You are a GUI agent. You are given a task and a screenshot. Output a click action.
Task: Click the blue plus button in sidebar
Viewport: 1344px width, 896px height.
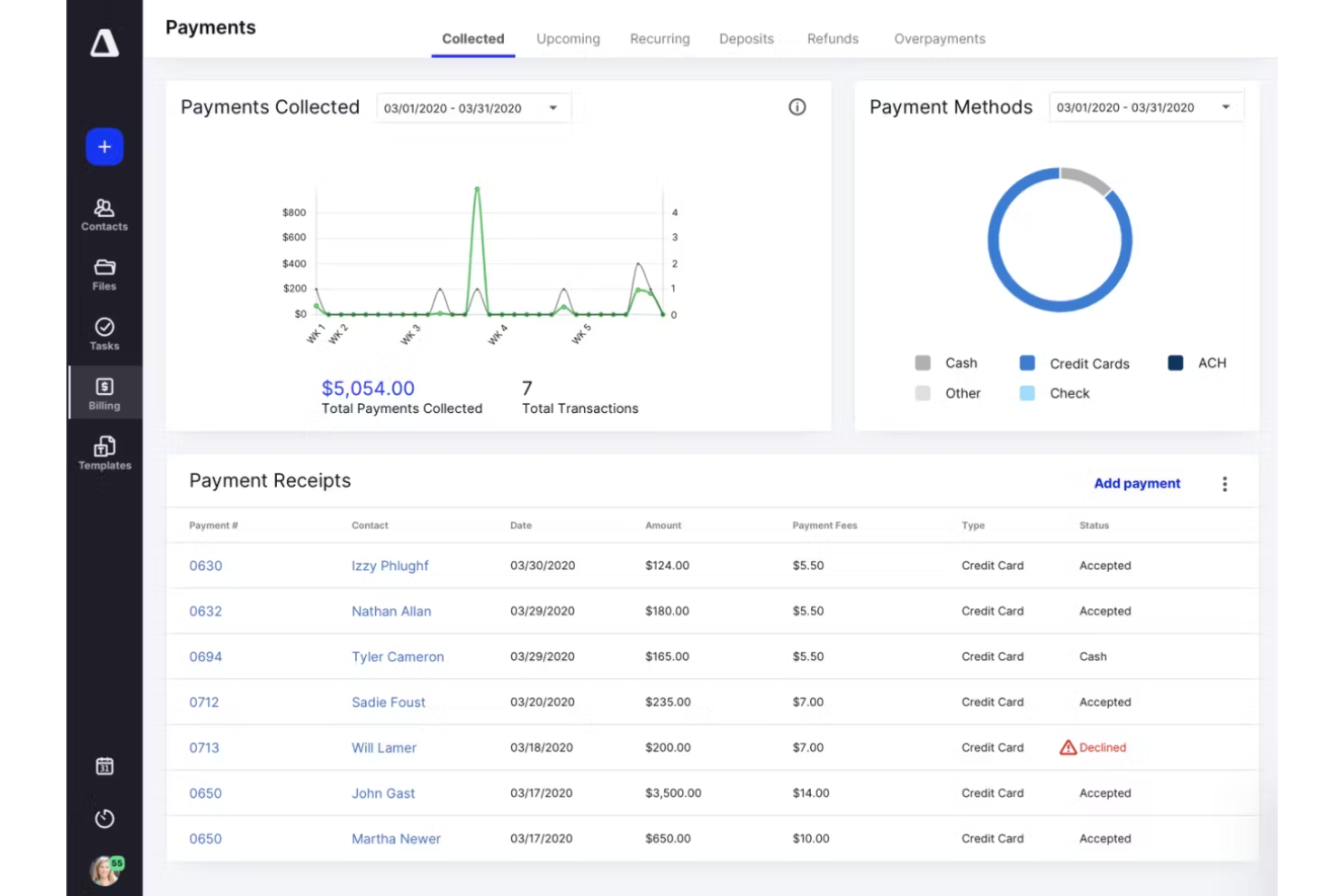coord(104,146)
